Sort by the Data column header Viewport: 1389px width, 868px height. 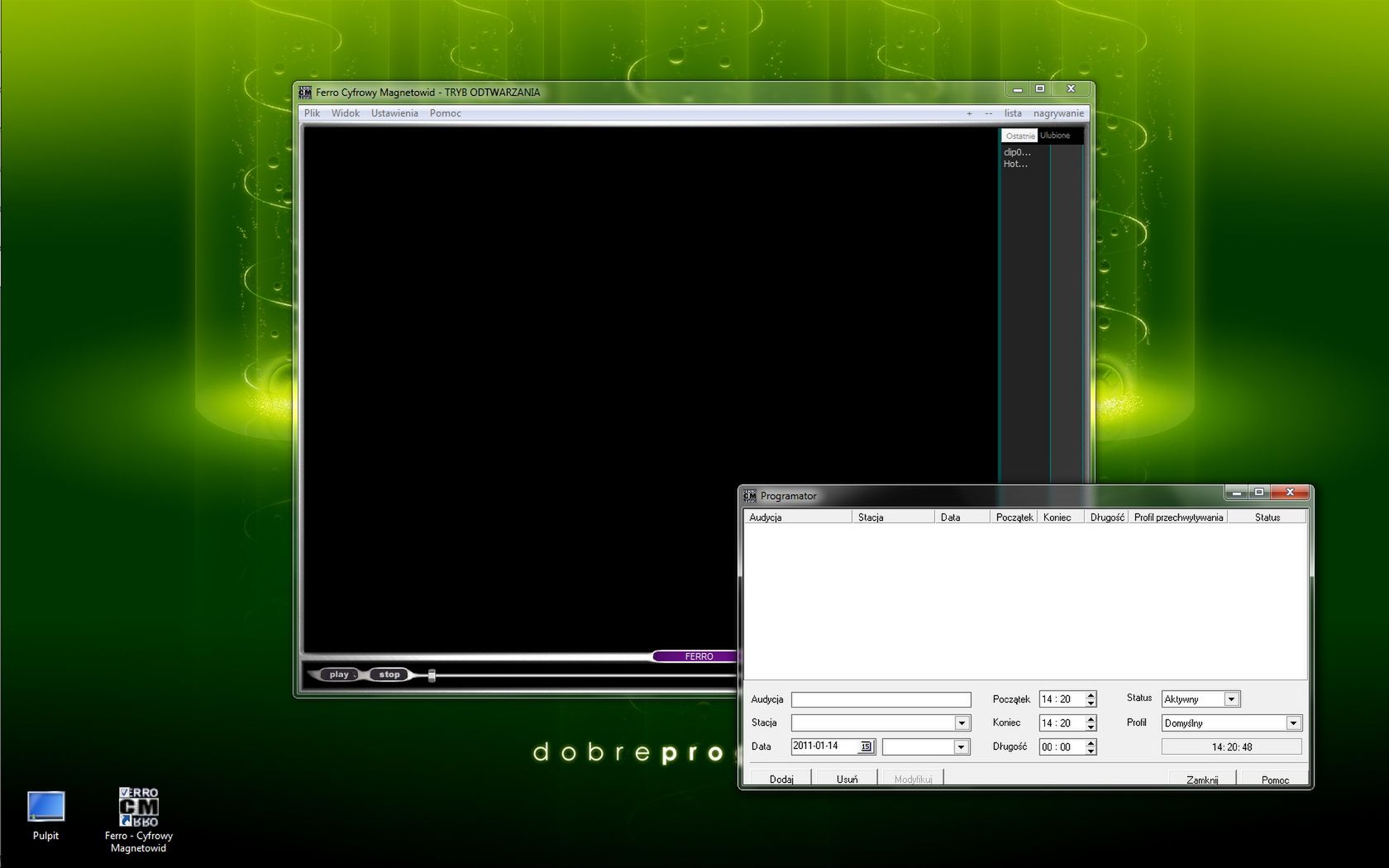962,517
